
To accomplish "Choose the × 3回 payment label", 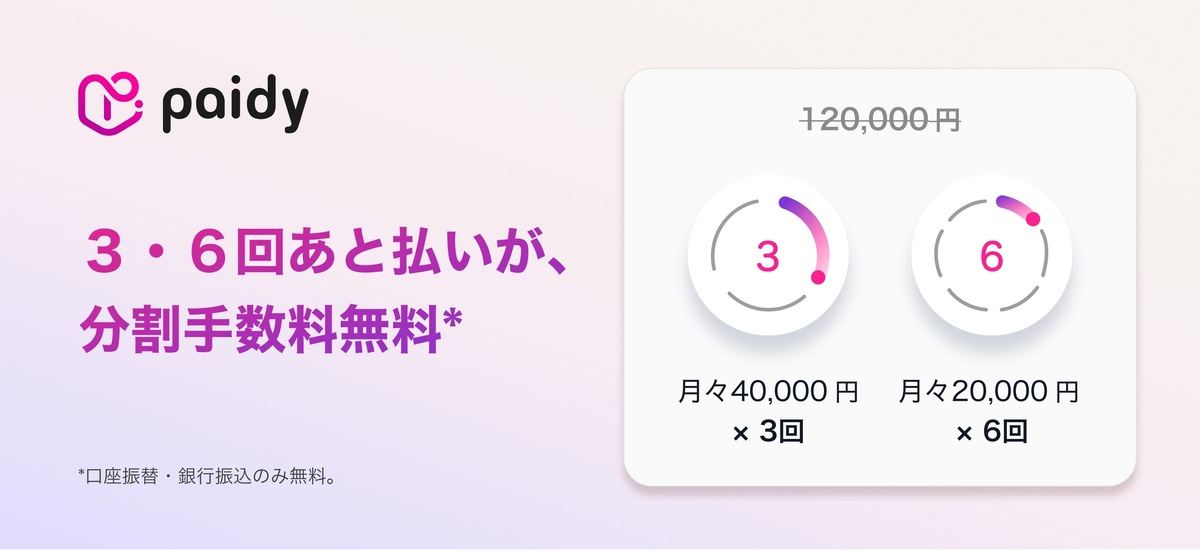I will (x=767, y=433).
